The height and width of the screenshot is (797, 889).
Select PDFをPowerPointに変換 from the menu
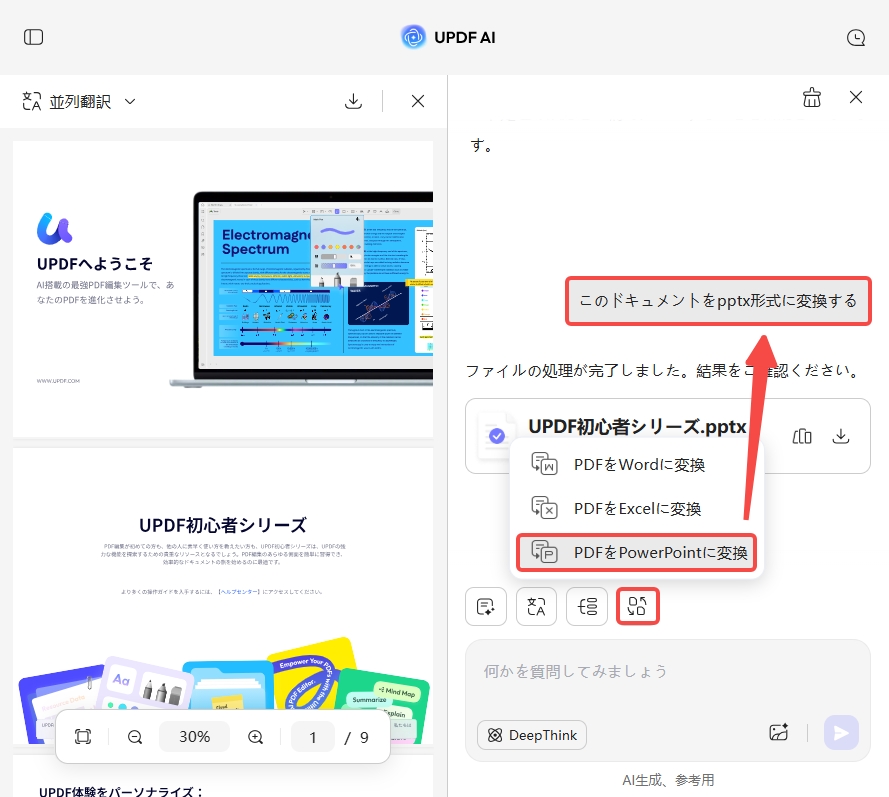[636, 552]
